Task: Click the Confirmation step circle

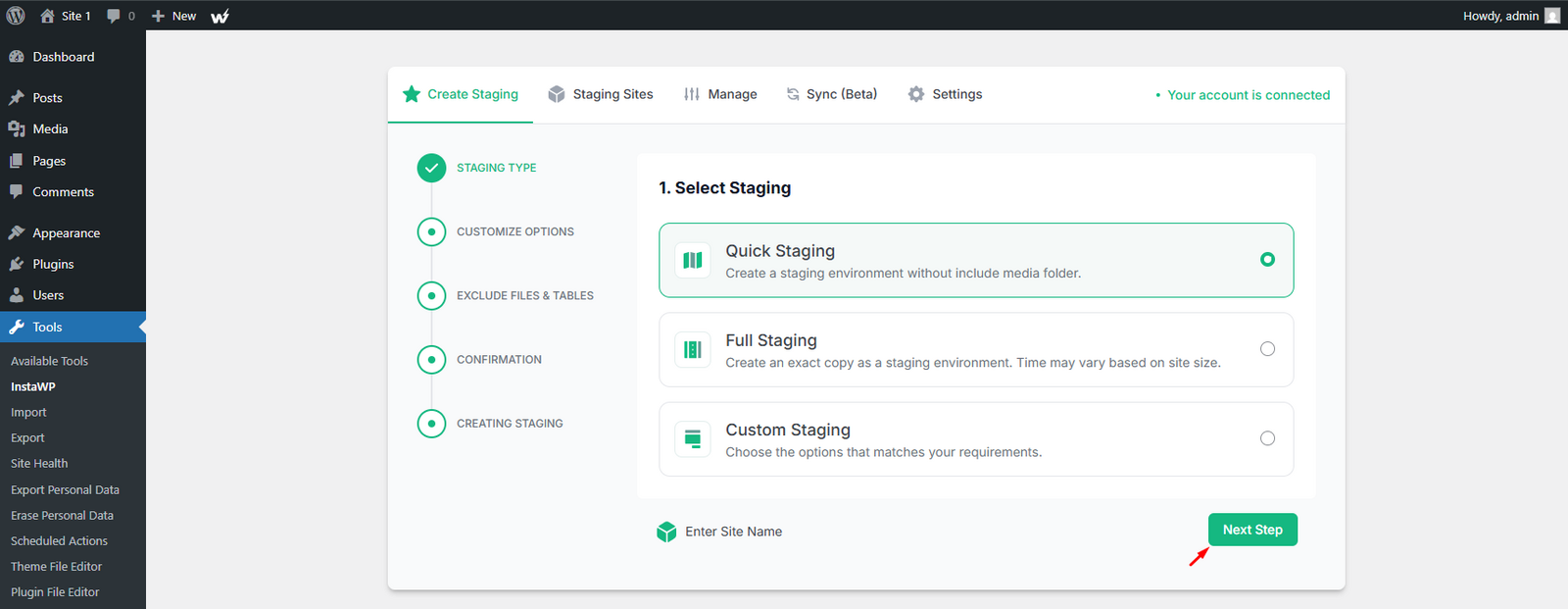Action: (431, 360)
